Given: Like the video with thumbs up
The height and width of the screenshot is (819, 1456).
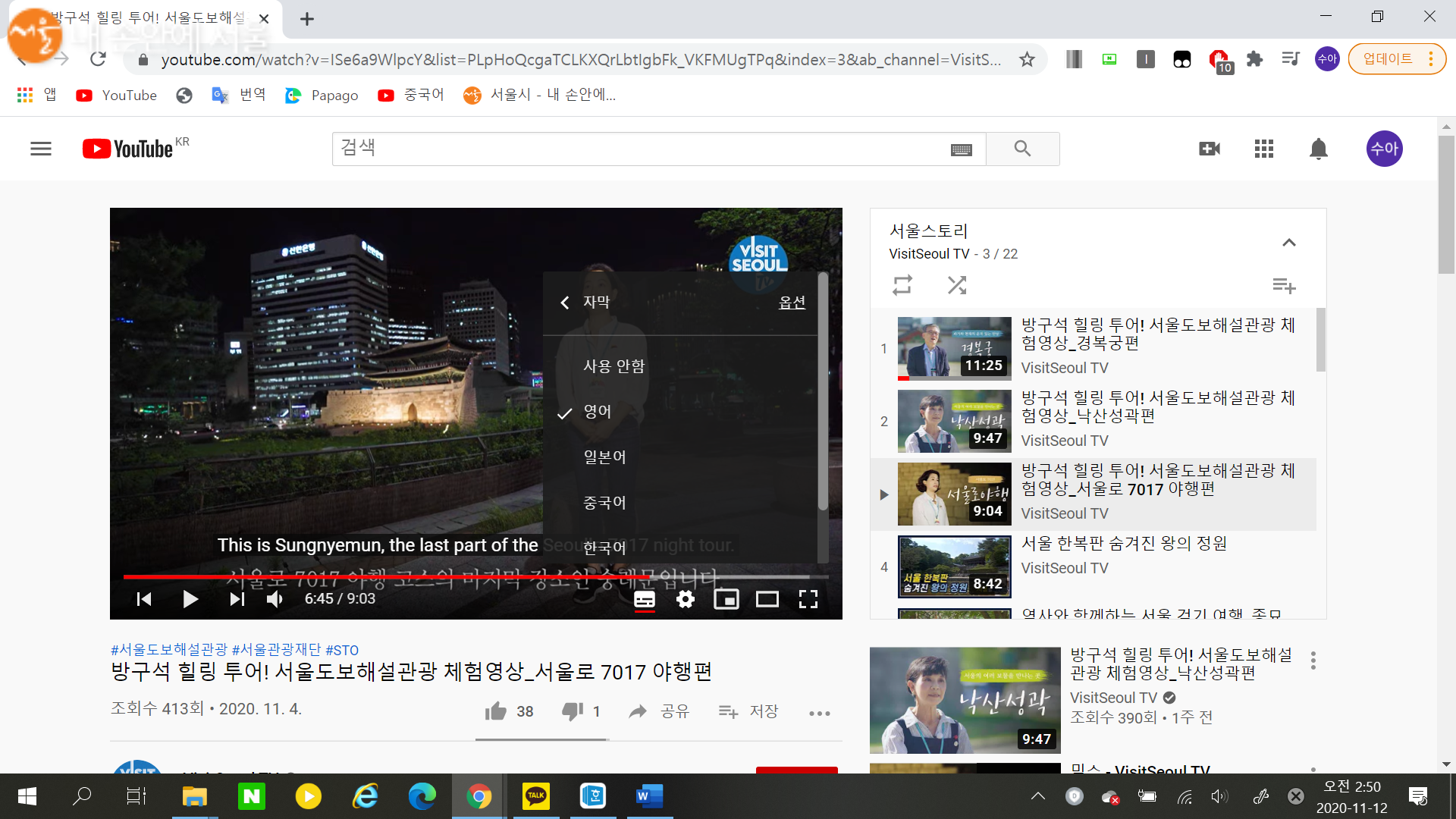Looking at the screenshot, I should (x=496, y=711).
